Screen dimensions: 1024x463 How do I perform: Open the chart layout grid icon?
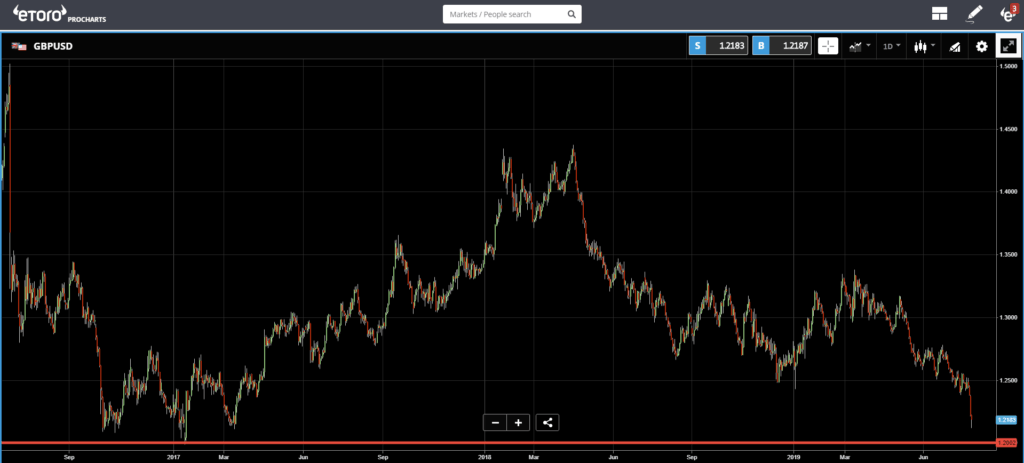click(x=940, y=14)
